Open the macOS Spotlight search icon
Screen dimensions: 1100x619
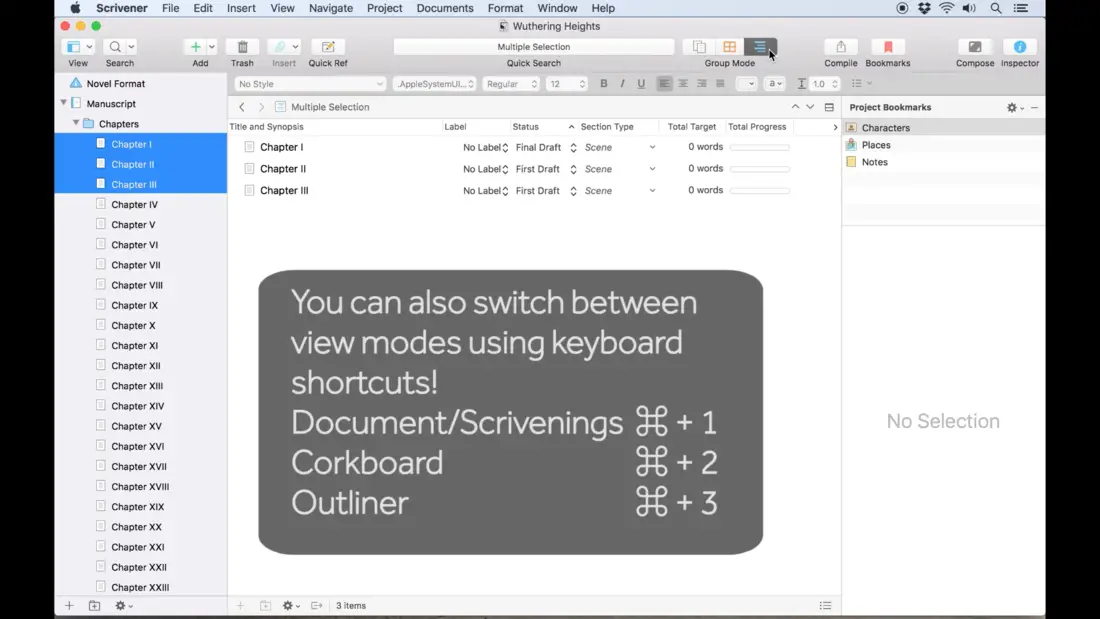[x=995, y=8]
